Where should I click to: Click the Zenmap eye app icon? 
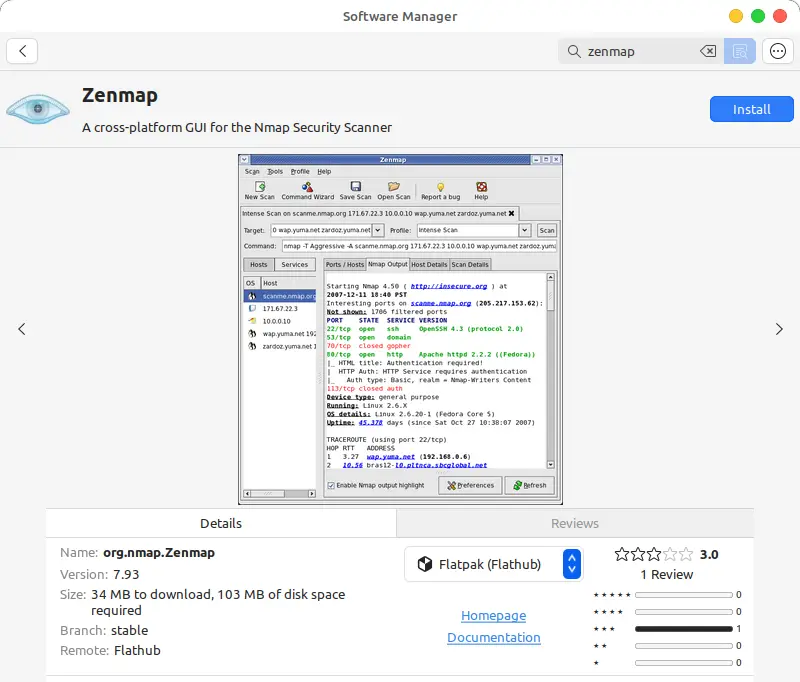38,109
